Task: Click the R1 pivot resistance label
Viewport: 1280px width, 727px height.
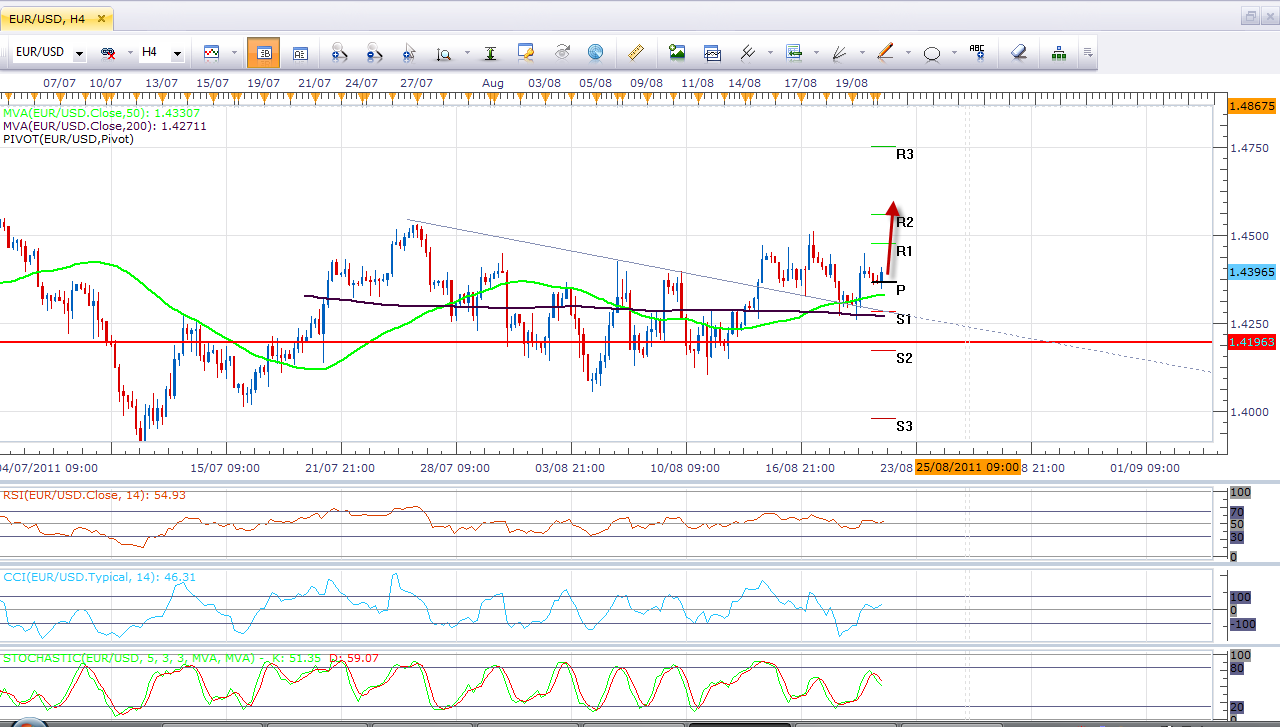Action: [x=904, y=251]
